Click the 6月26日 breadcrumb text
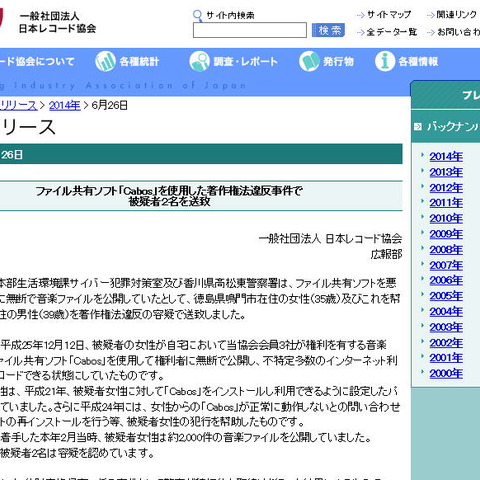Viewport: 480px width, 480px height. tap(110, 106)
